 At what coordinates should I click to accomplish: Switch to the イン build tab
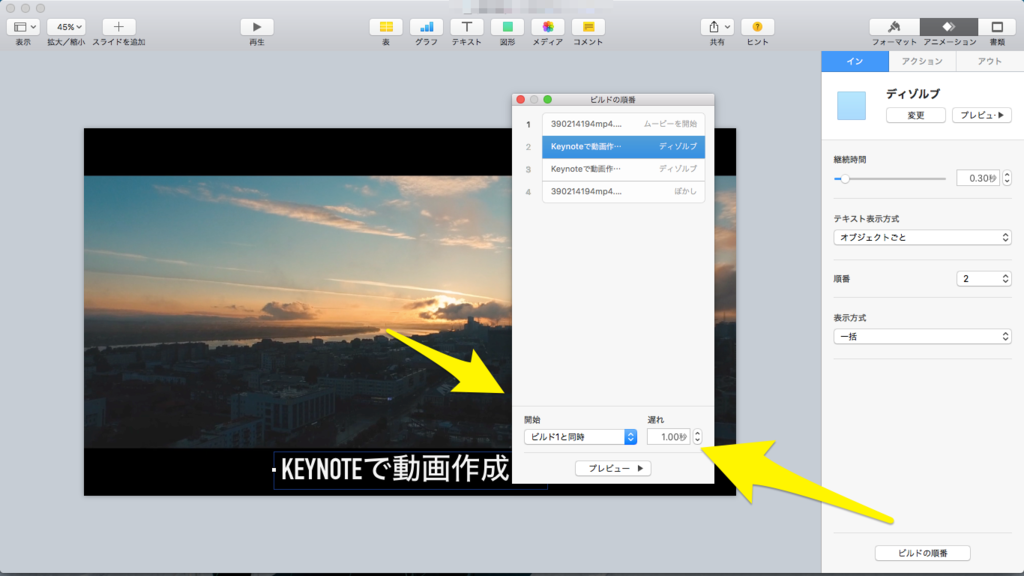point(855,61)
